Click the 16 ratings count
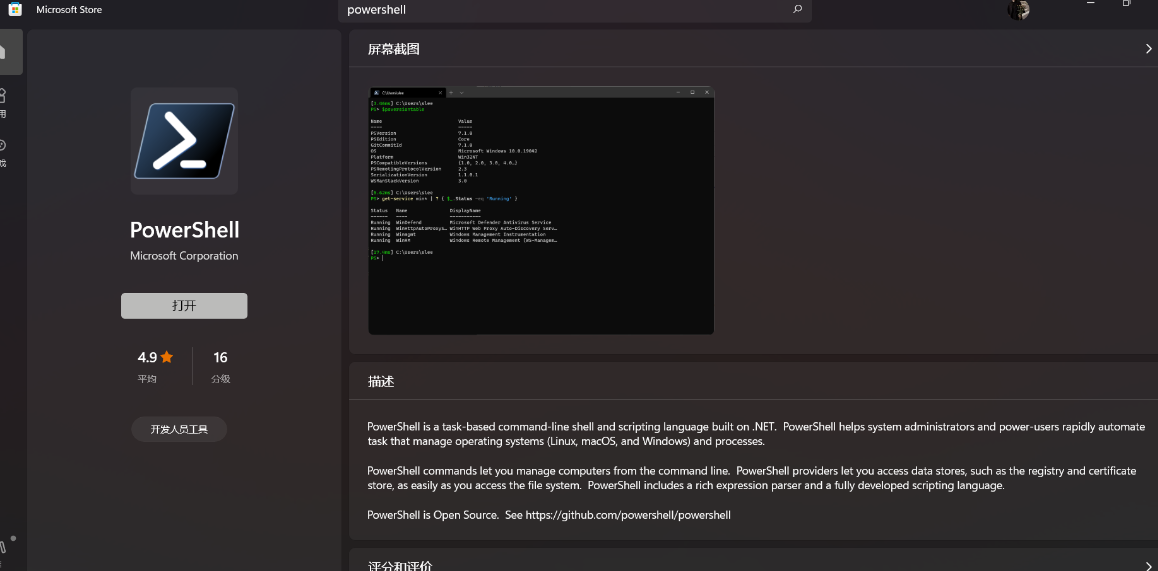 [x=220, y=358]
